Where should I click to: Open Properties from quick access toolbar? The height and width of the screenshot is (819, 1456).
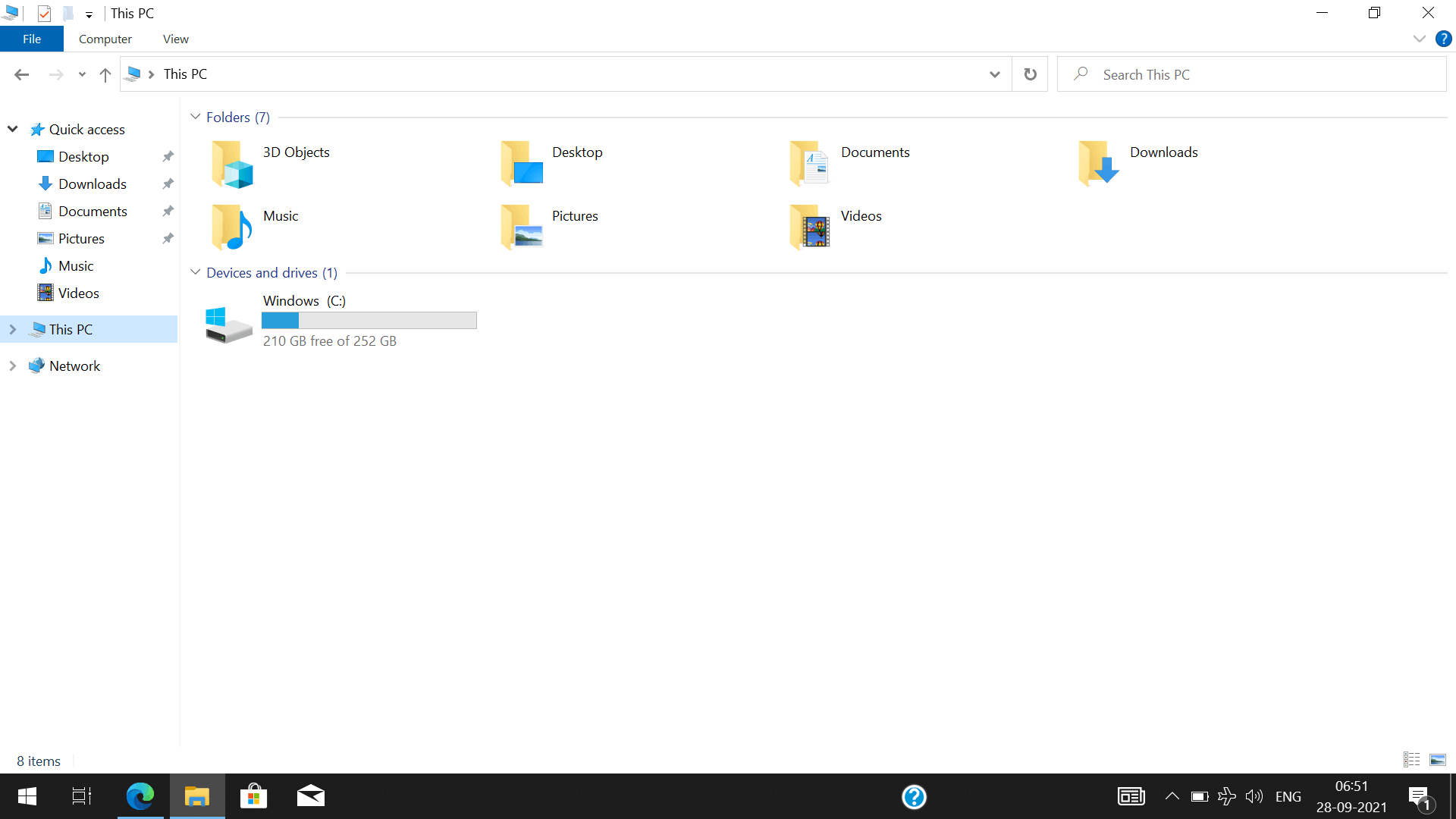pos(44,13)
